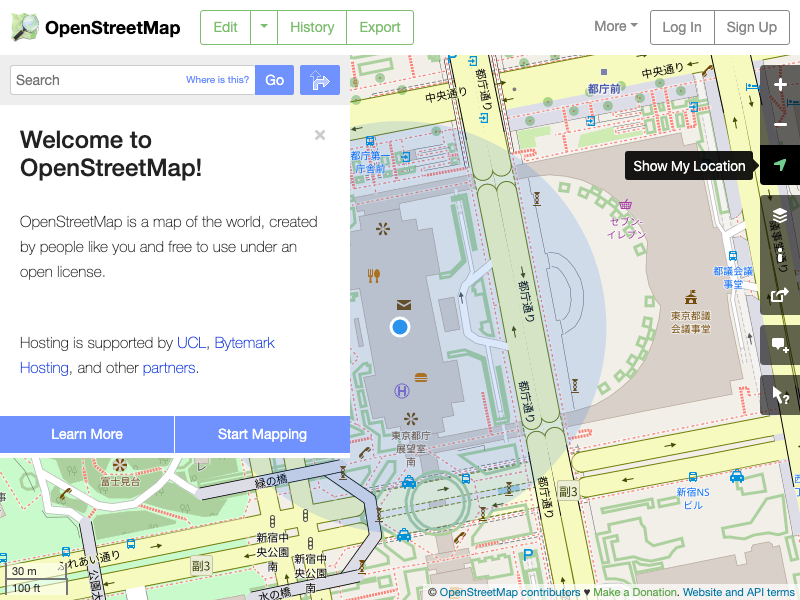Screen dimensions: 800x600
Task: Open the Export tab
Action: [x=380, y=27]
